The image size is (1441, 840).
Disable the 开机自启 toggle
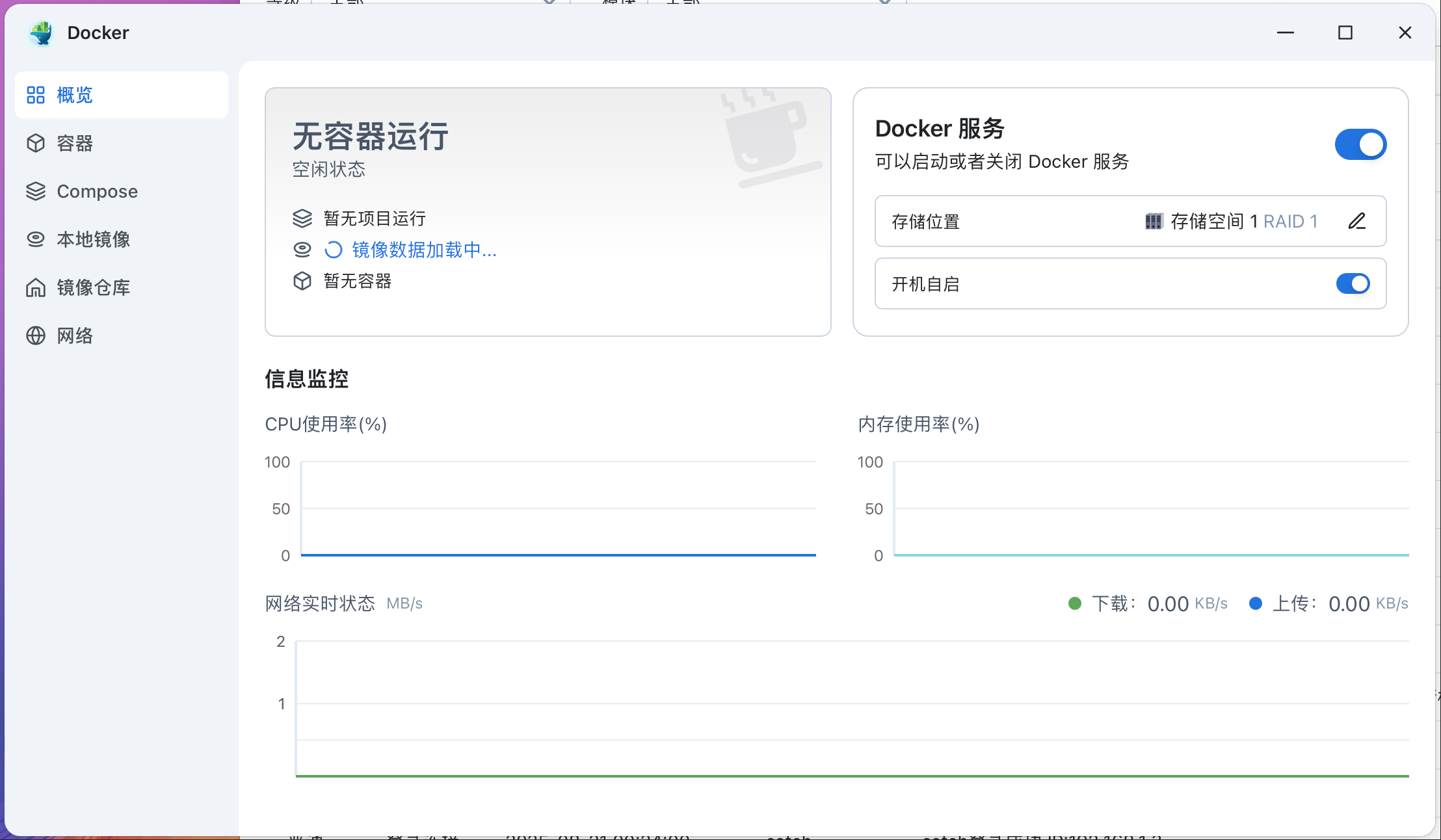(x=1353, y=283)
